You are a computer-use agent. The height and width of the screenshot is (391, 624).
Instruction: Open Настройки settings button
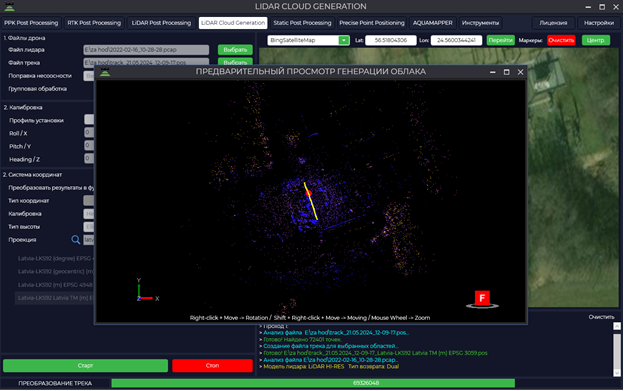tap(599, 23)
